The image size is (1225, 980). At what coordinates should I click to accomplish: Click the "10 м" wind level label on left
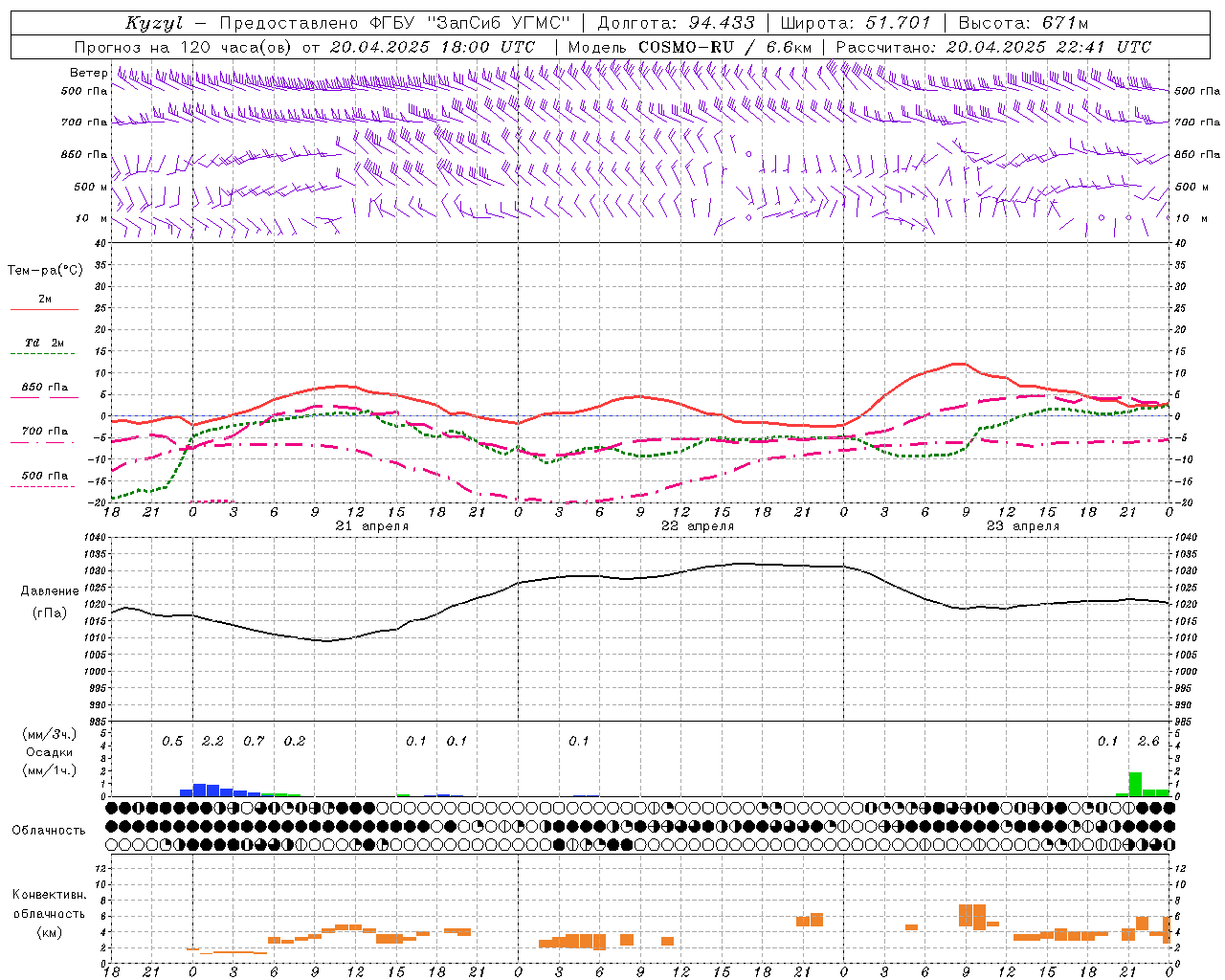click(x=91, y=218)
